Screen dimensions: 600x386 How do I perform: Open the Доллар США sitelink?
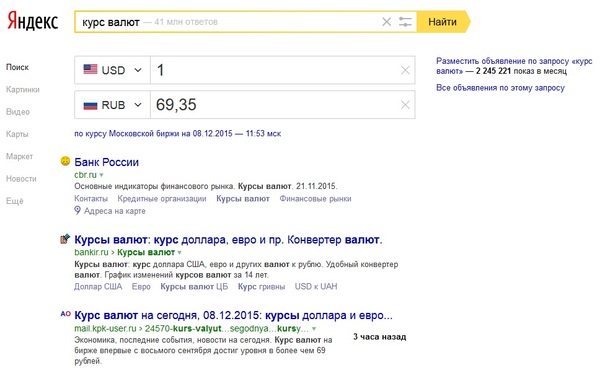point(98,287)
